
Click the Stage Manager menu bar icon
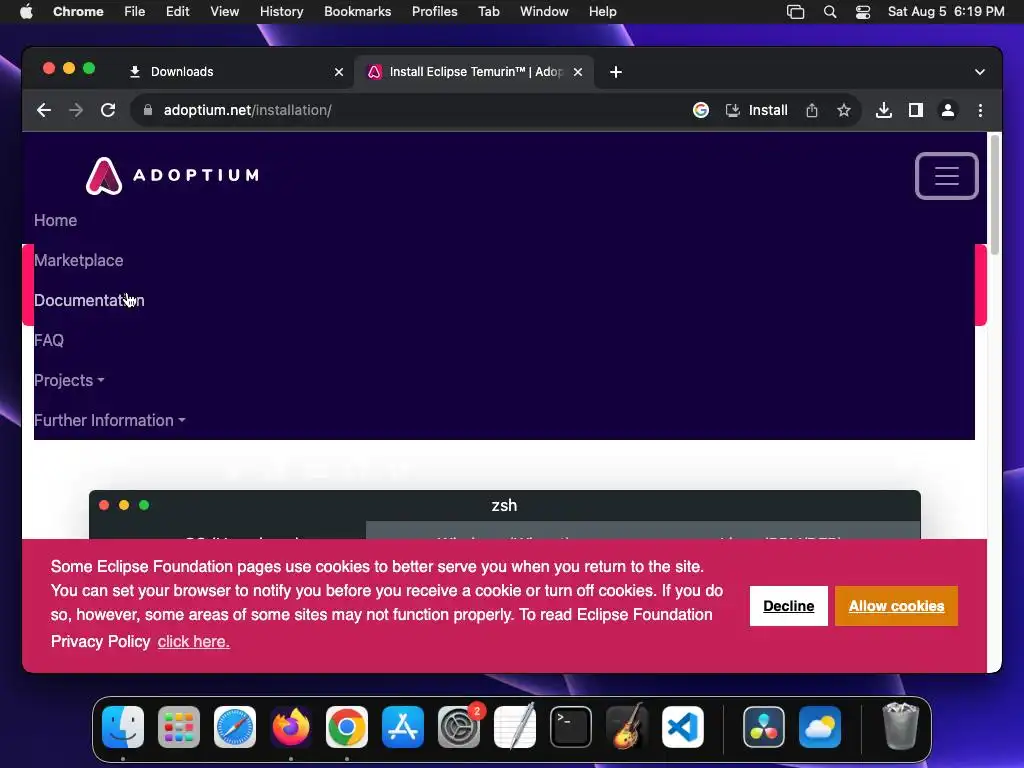(x=795, y=12)
